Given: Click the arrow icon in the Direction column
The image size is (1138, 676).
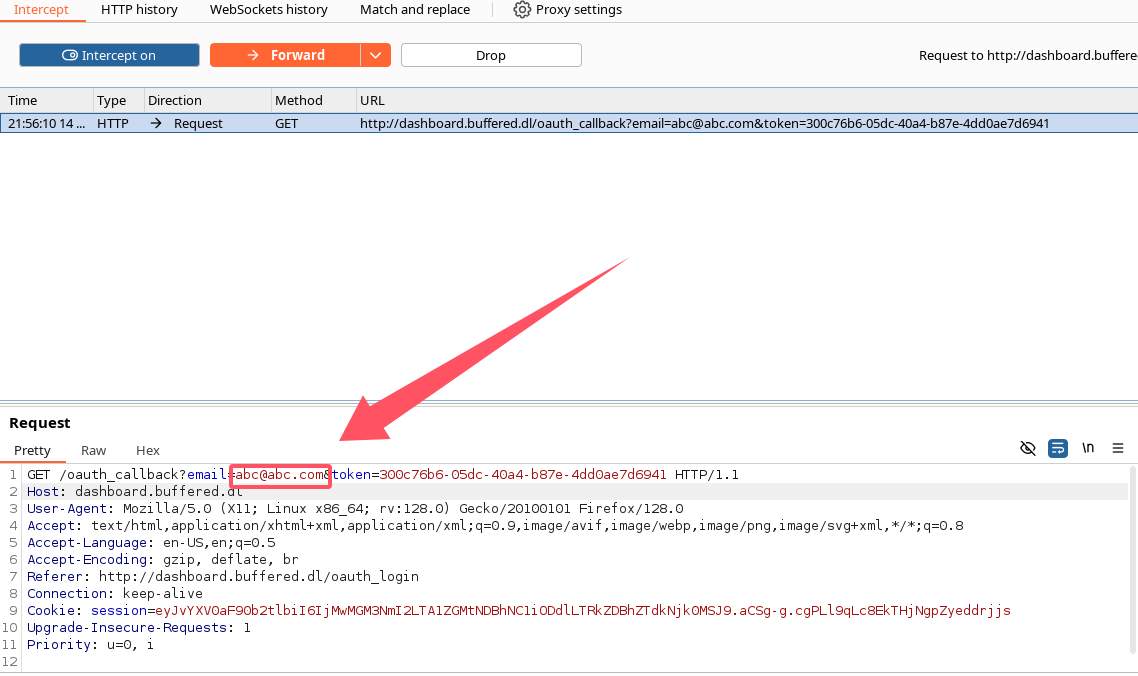Looking at the screenshot, I should pyautogui.click(x=156, y=124).
